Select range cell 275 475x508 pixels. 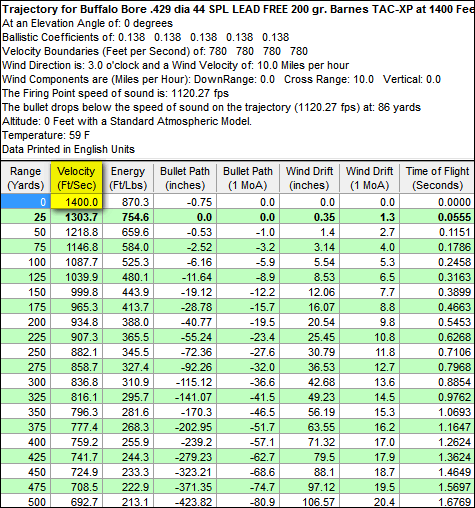pos(25,367)
